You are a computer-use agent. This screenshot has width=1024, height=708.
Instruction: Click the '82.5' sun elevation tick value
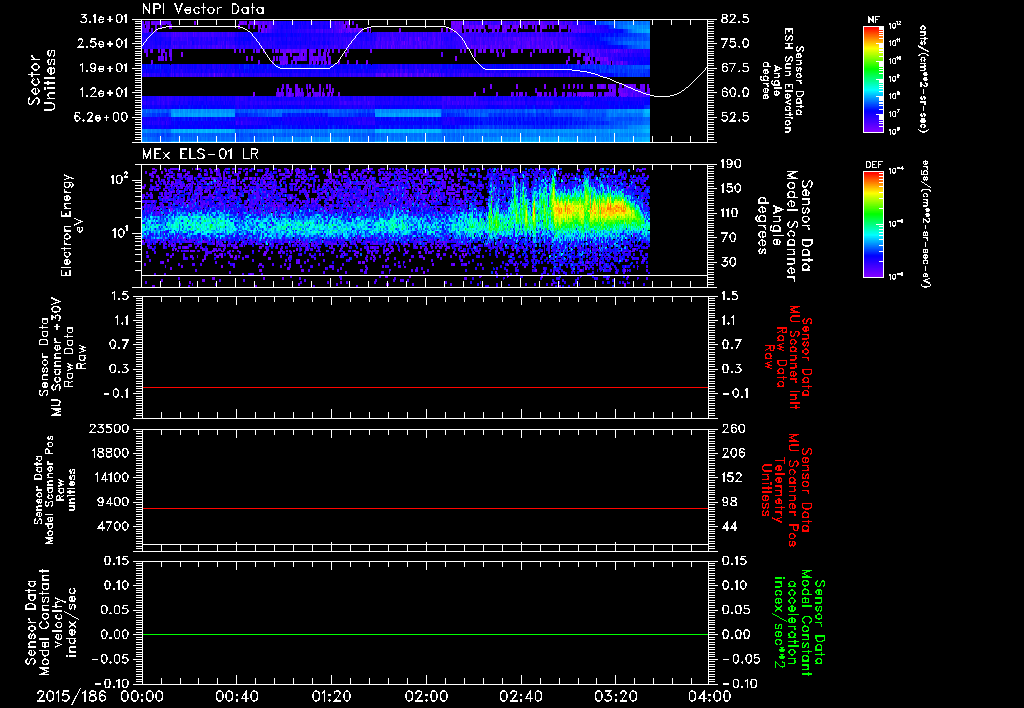[735, 19]
